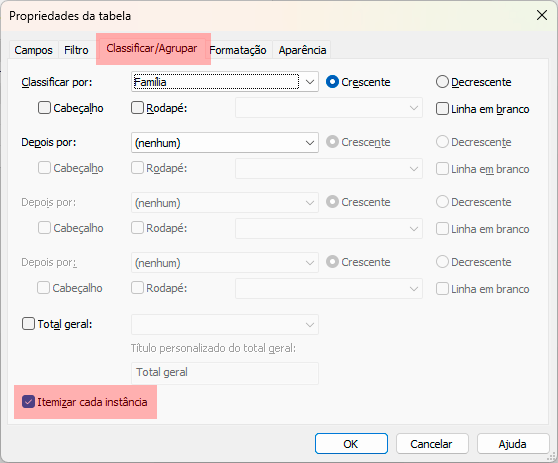Uncheck Itemizar cada instância
The width and height of the screenshot is (558, 463).
click(x=85, y=402)
